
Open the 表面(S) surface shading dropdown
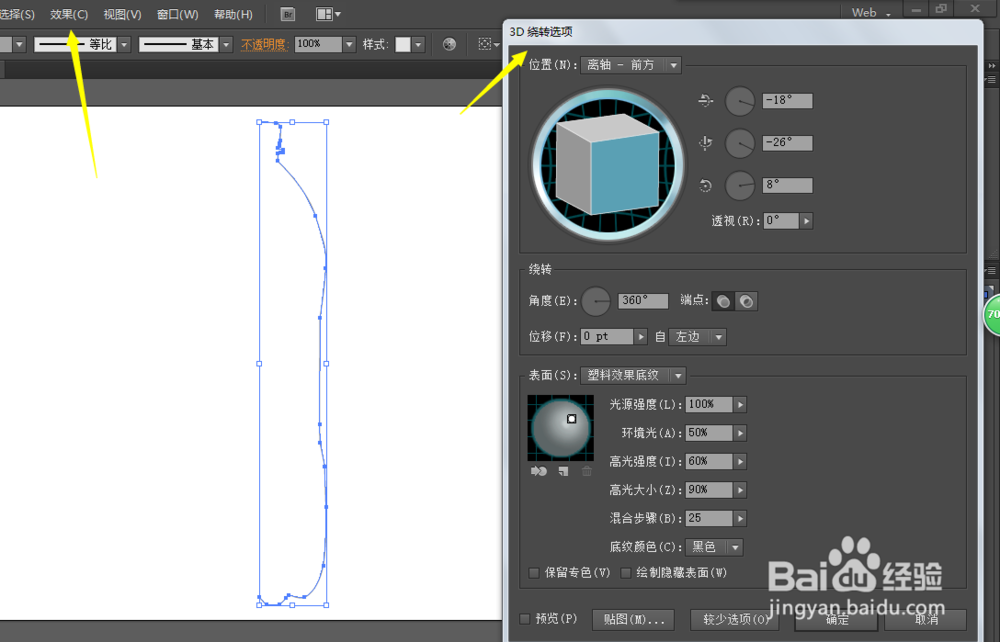tap(633, 375)
